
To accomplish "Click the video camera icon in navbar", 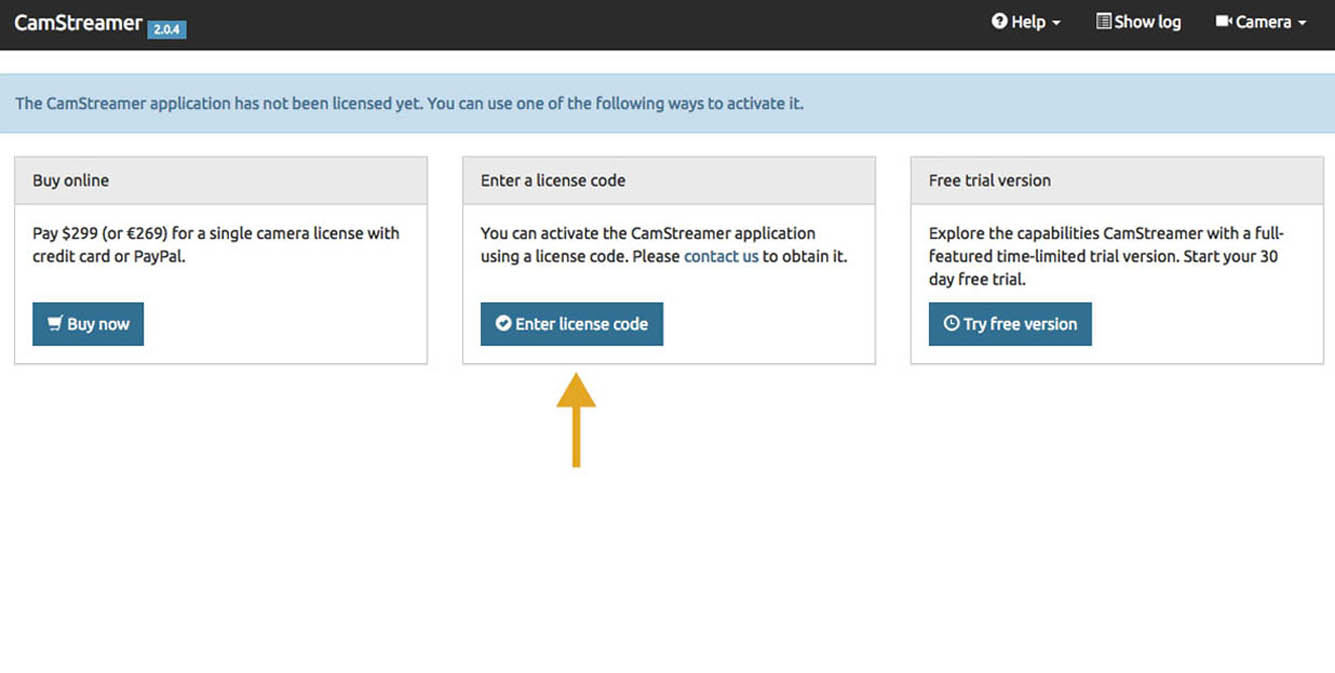I will pyautogui.click(x=1223, y=21).
